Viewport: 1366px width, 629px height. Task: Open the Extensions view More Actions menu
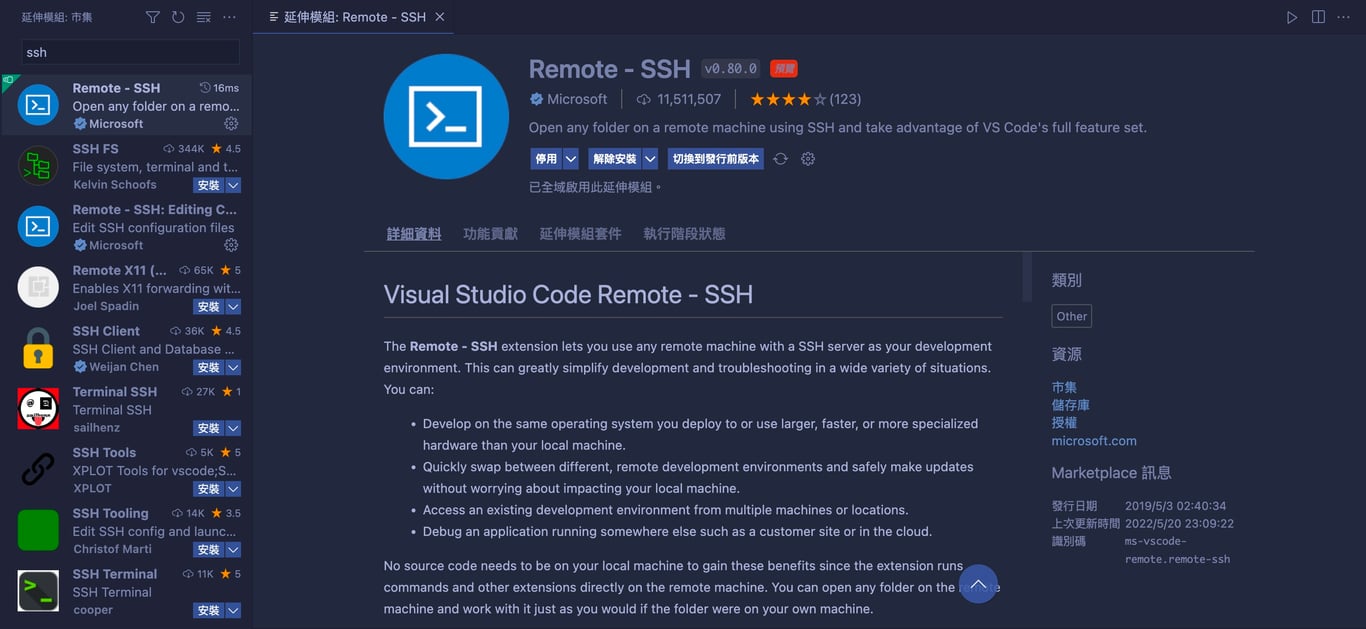(x=229, y=16)
